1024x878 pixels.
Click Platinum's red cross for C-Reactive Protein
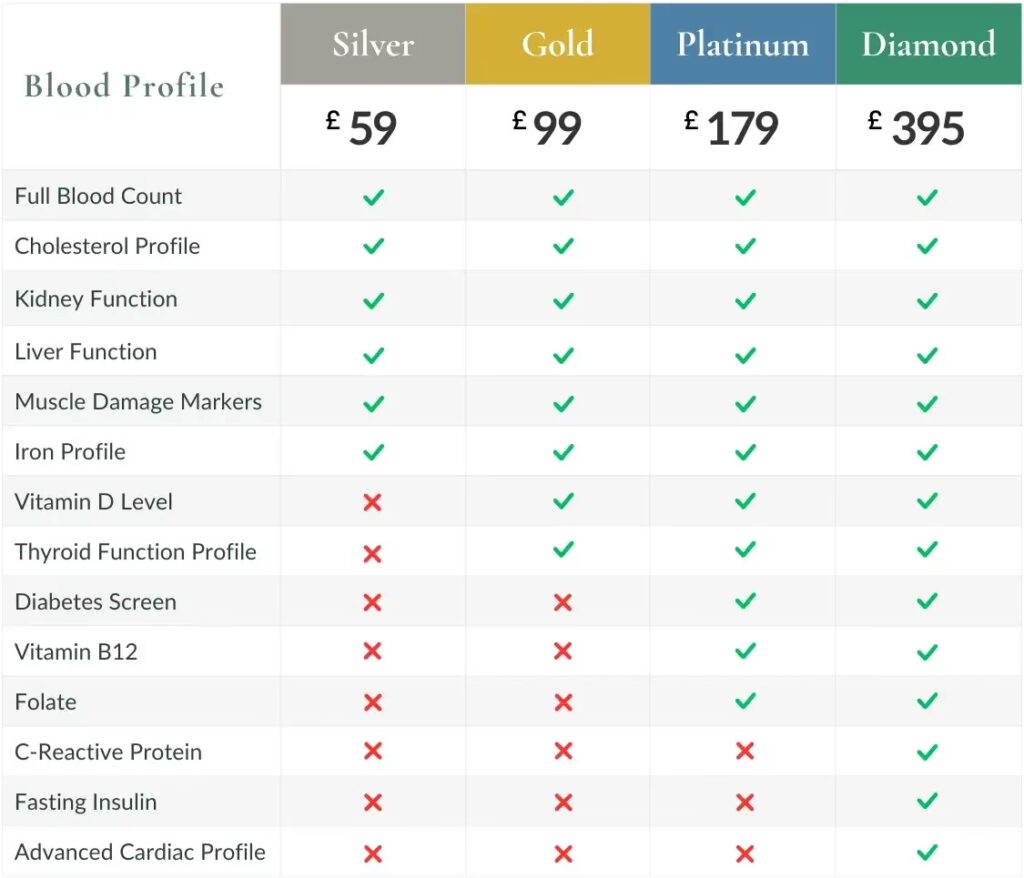(x=745, y=752)
